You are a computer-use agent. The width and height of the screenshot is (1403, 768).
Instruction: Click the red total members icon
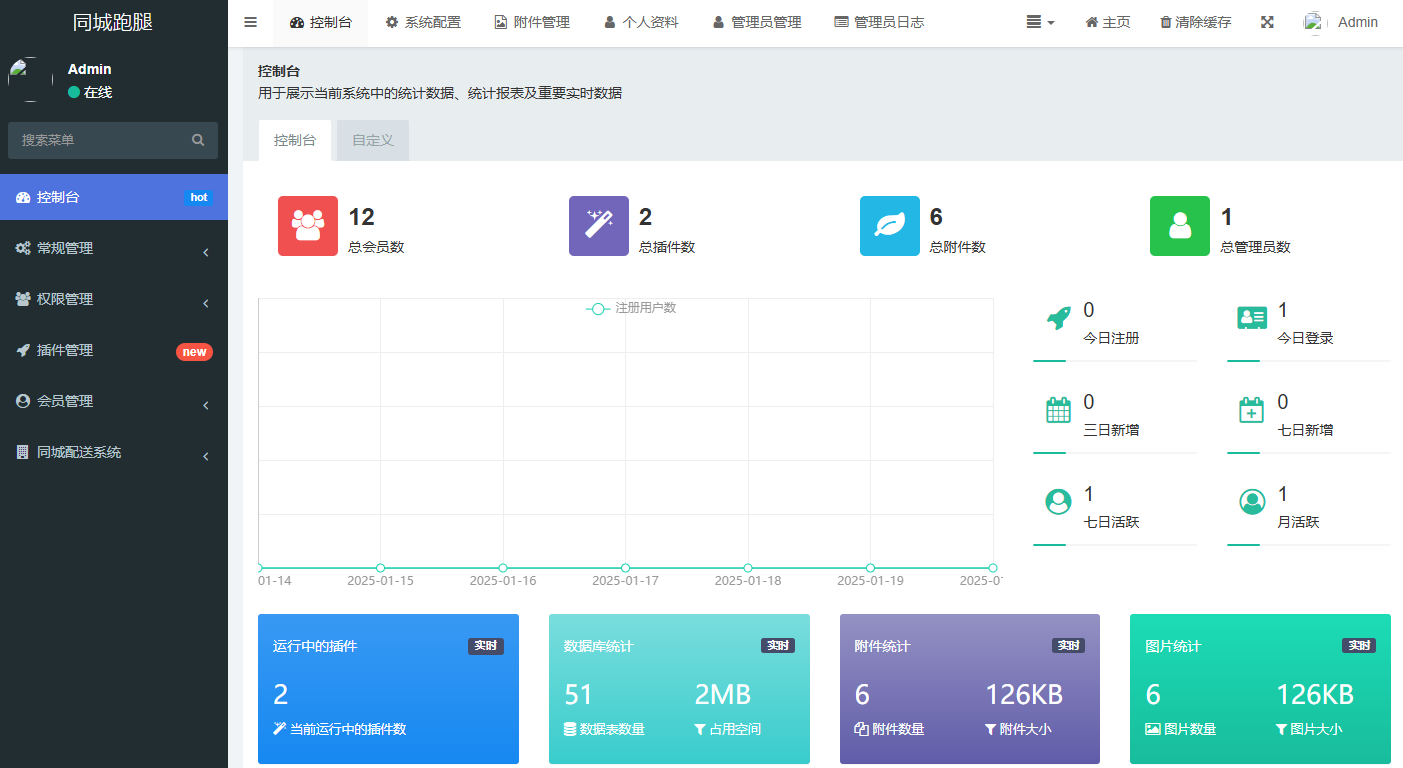click(x=308, y=226)
